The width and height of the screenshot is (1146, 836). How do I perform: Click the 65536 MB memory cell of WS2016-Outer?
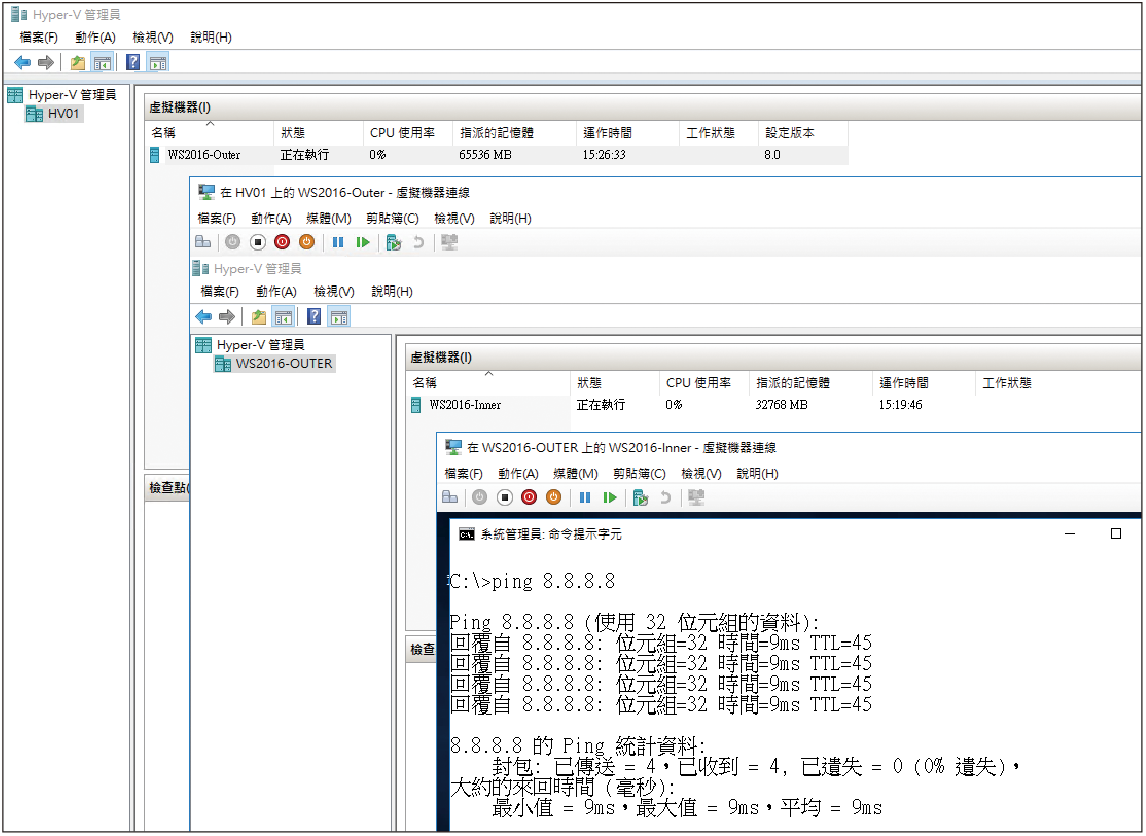coord(485,155)
